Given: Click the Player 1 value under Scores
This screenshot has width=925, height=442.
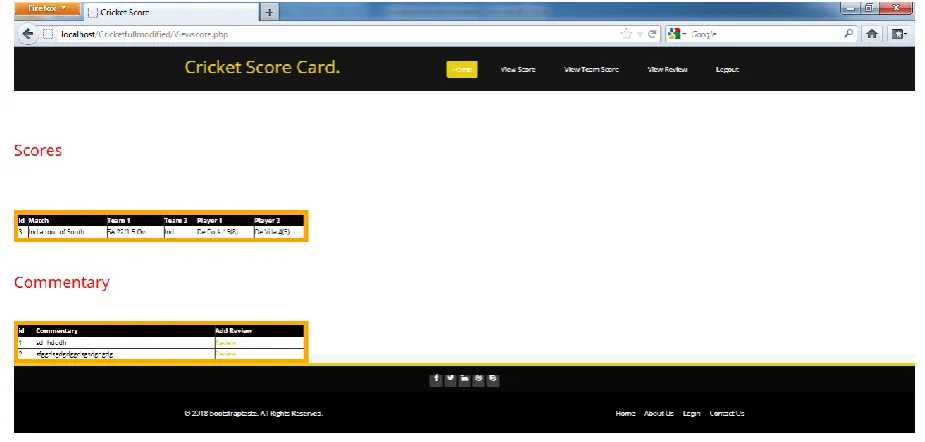Looking at the screenshot, I should [x=217, y=232].
